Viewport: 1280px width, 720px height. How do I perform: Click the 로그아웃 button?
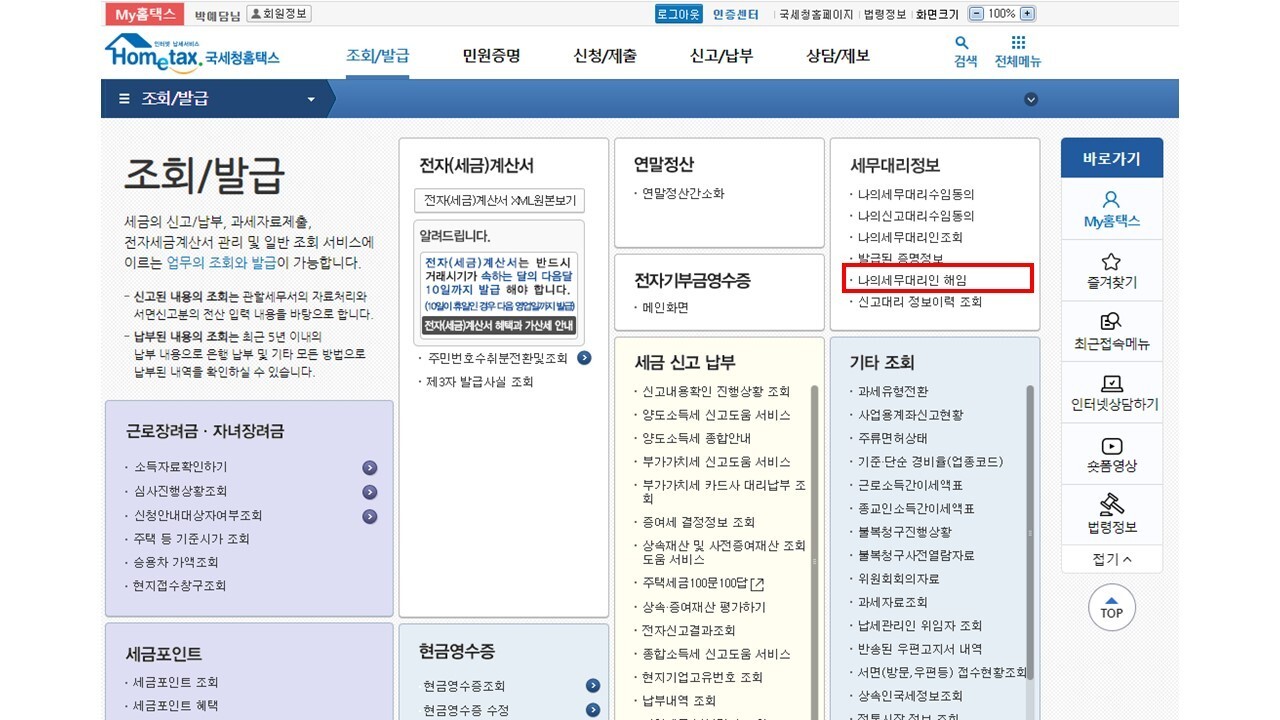(678, 14)
